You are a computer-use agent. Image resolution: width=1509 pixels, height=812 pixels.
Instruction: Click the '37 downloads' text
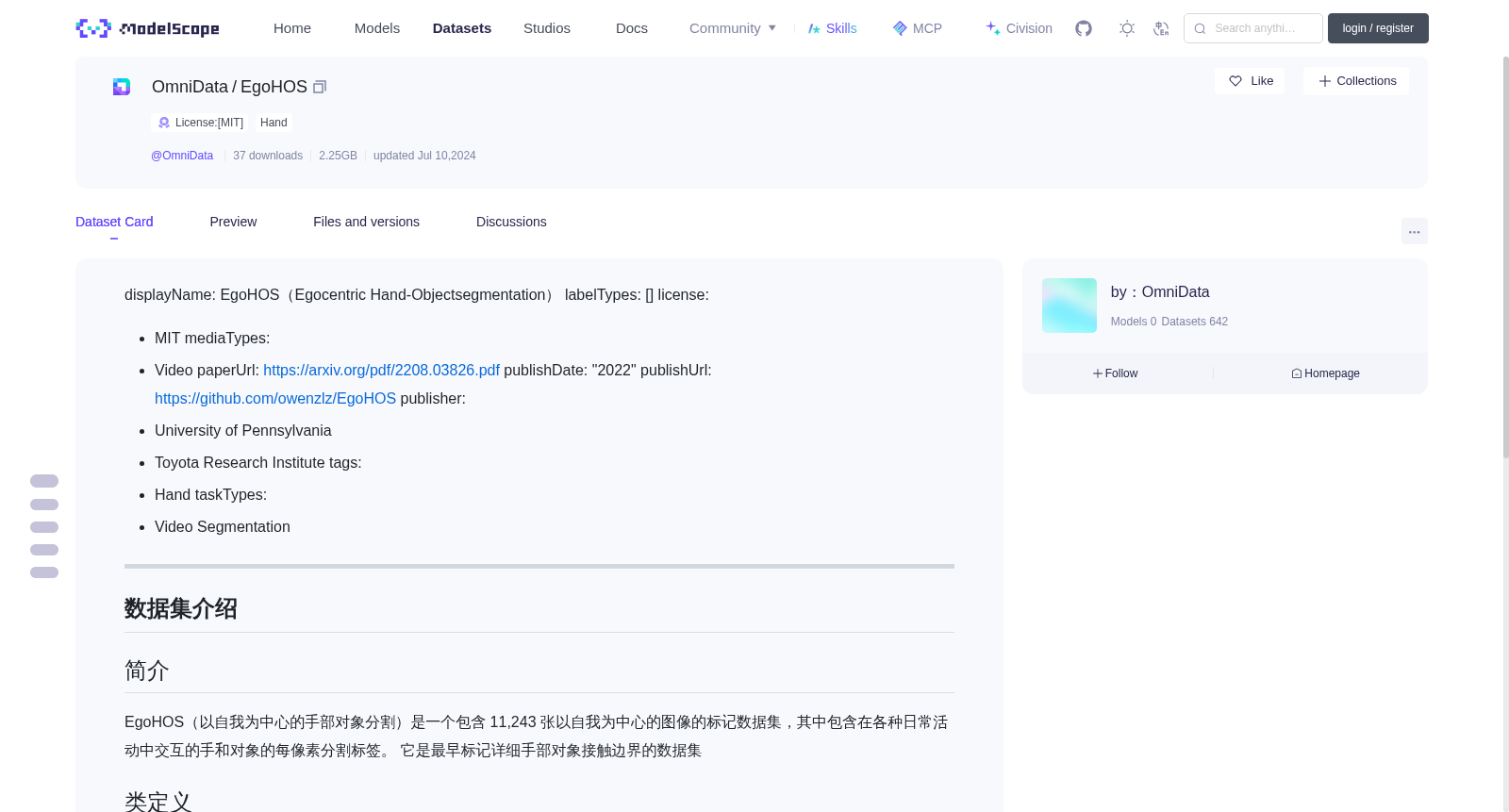[268, 156]
